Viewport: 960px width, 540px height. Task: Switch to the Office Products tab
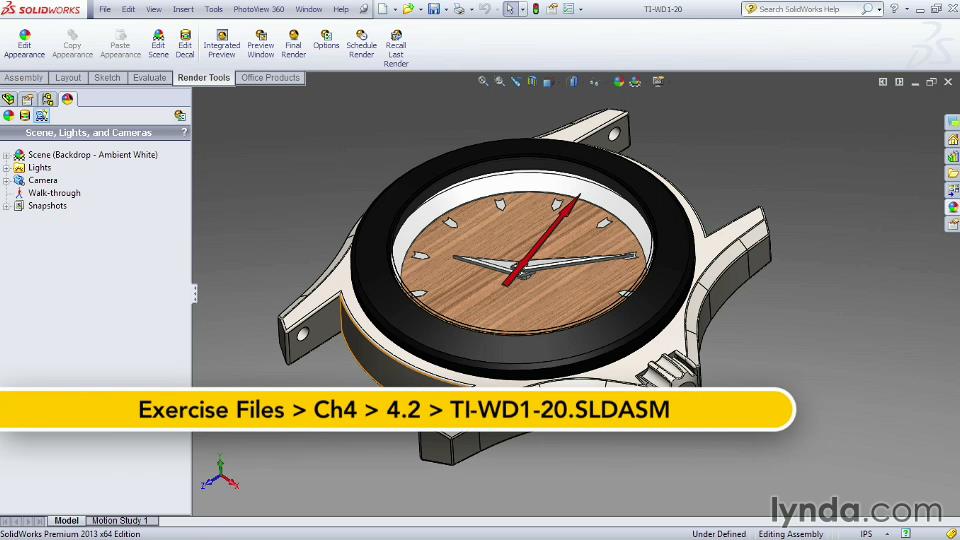270,78
